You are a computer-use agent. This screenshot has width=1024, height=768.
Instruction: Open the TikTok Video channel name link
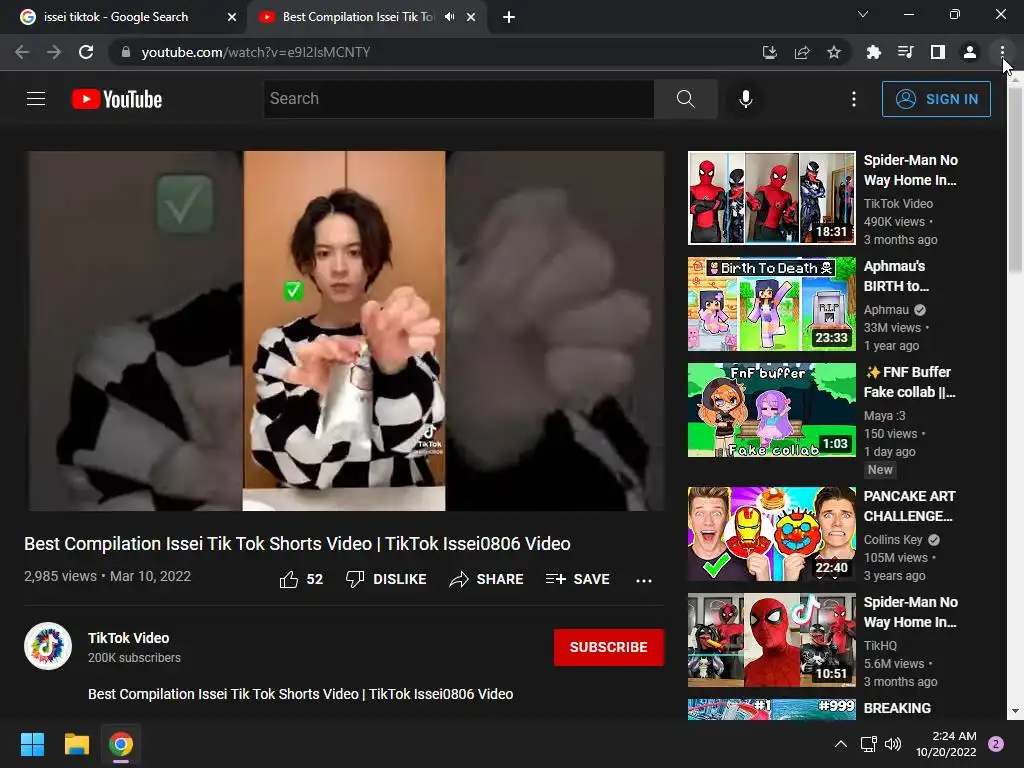pos(129,638)
